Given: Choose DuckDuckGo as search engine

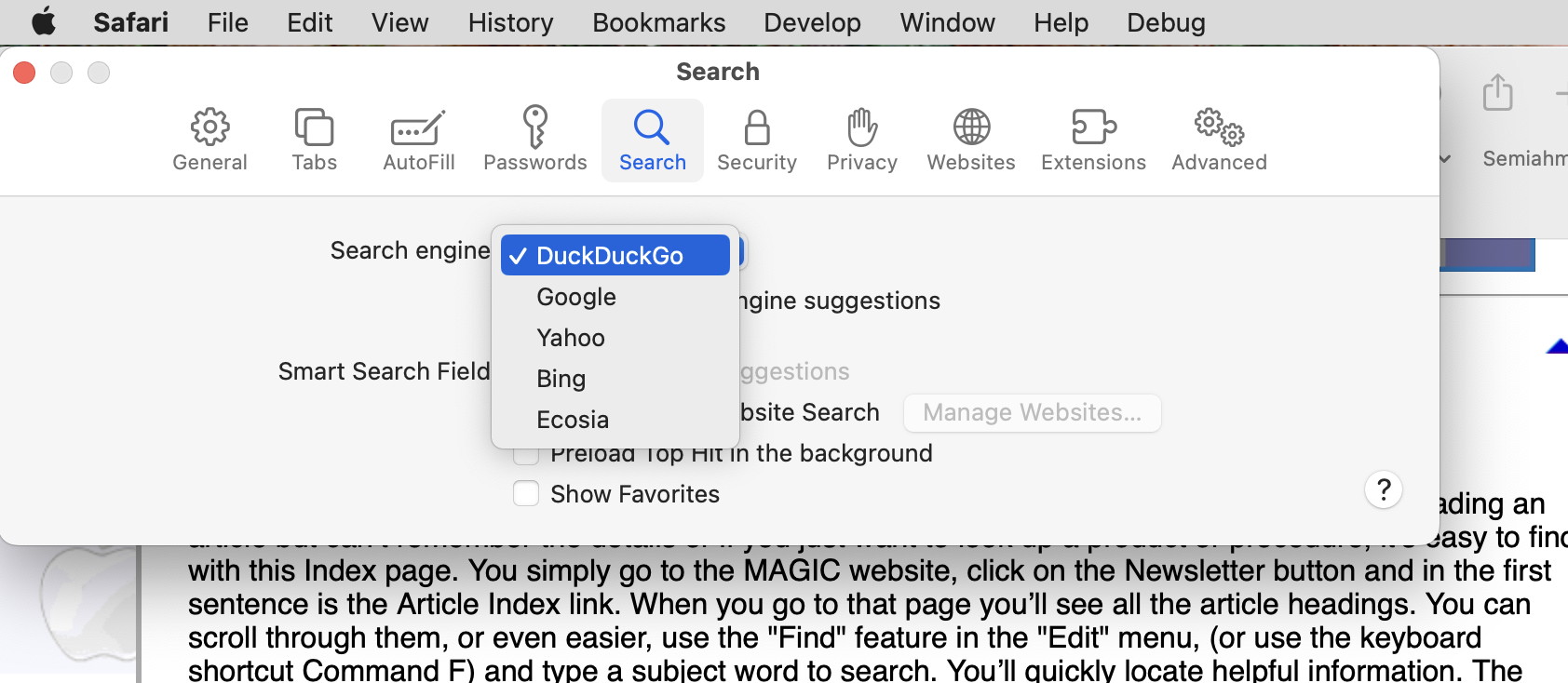Looking at the screenshot, I should tap(615, 255).
